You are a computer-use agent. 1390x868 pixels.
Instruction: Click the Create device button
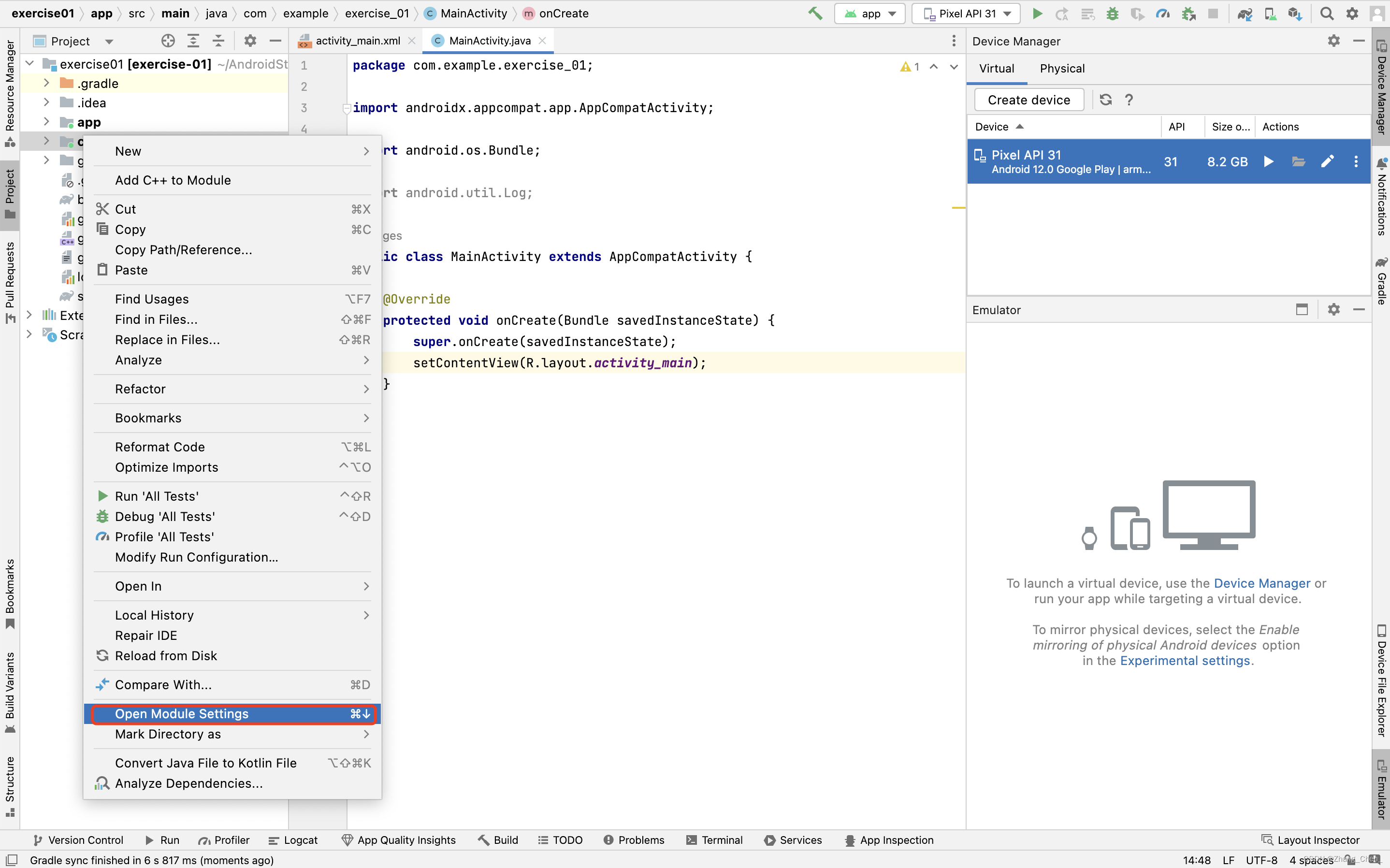1028,100
